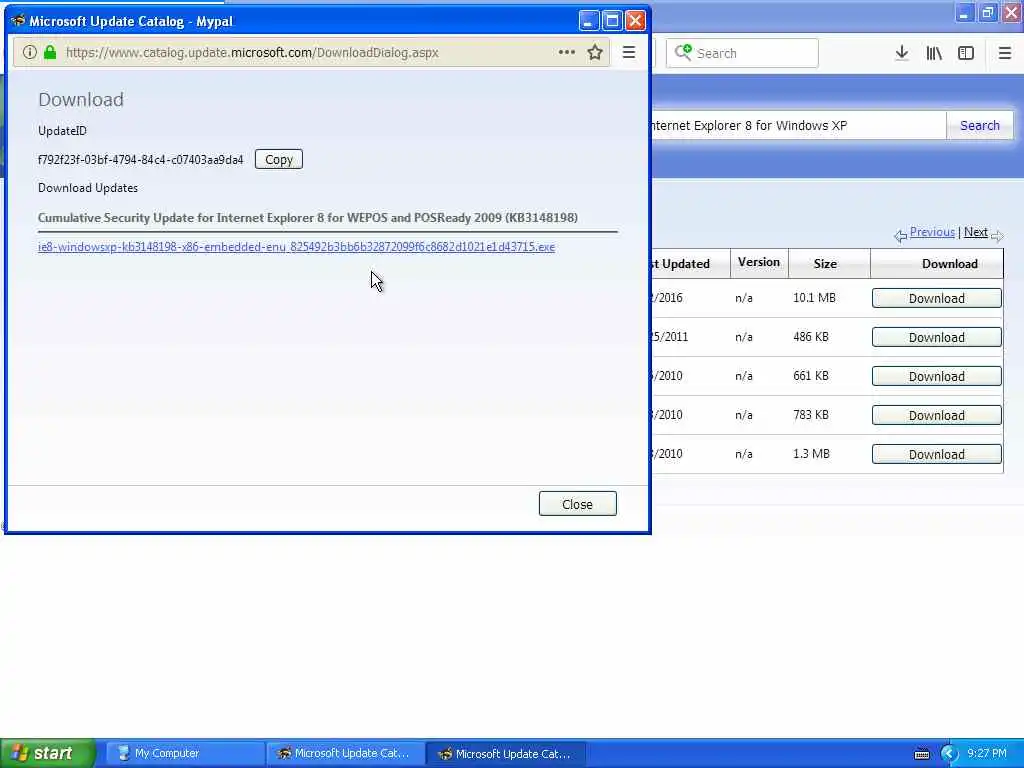Download the 783 KB update

click(x=936, y=415)
